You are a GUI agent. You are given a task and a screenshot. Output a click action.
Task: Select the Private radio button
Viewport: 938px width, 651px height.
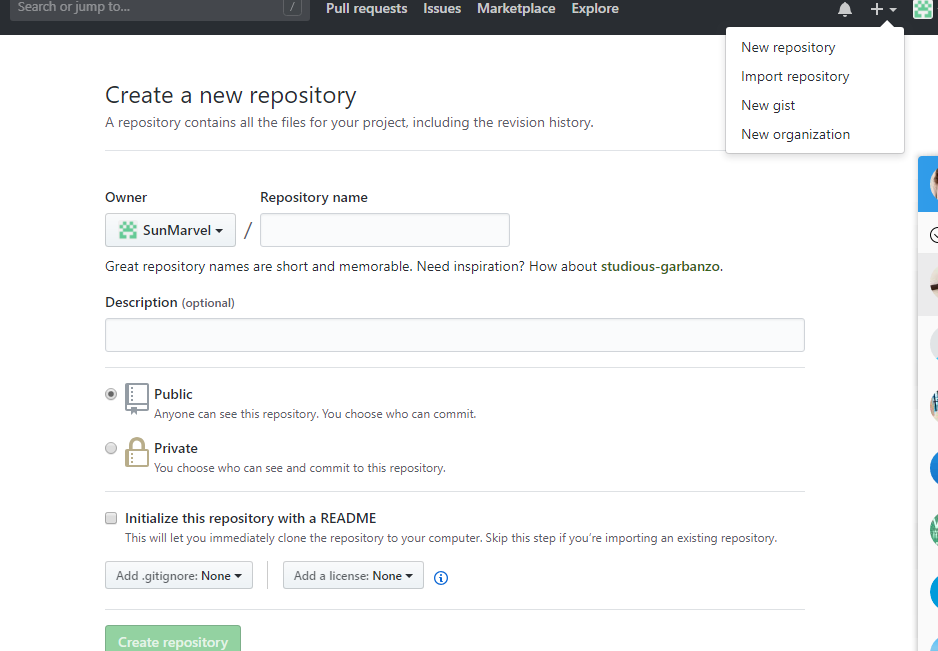click(x=111, y=448)
